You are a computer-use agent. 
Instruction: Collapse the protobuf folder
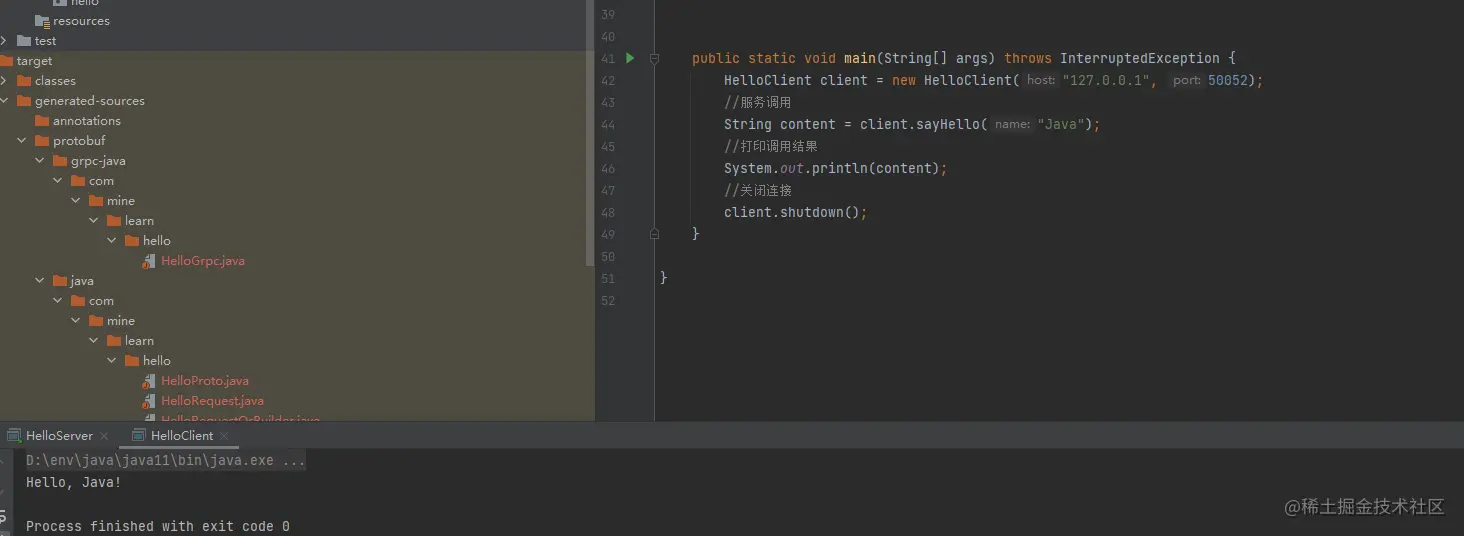pos(22,141)
